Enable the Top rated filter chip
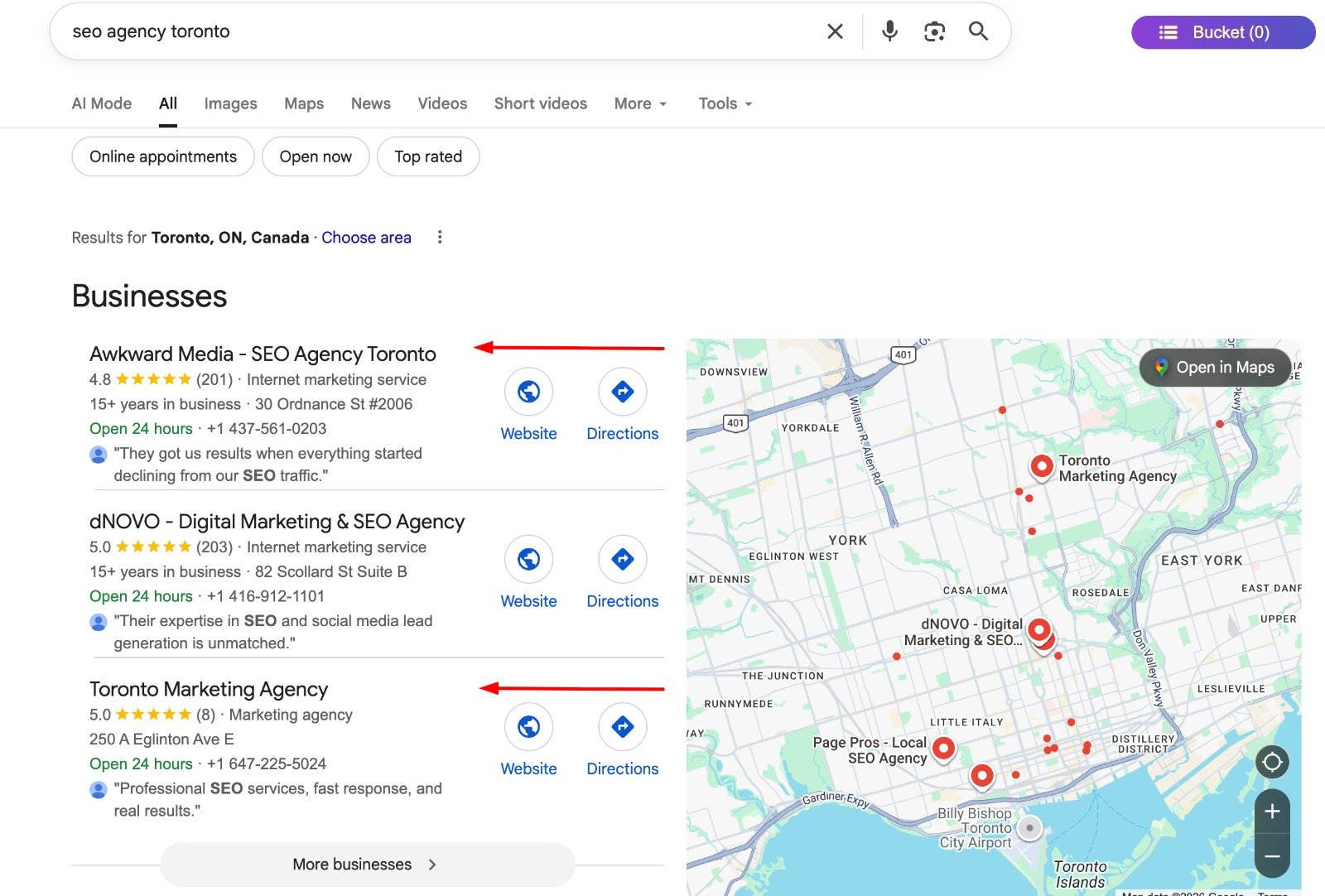Image resolution: width=1325 pixels, height=896 pixels. click(x=428, y=157)
